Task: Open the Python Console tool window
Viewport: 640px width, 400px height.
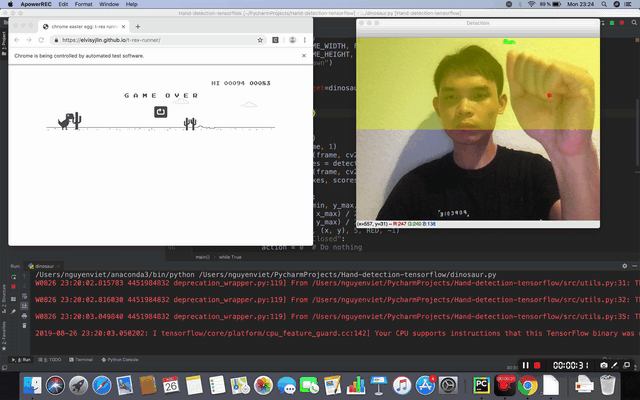Action: 120,360
